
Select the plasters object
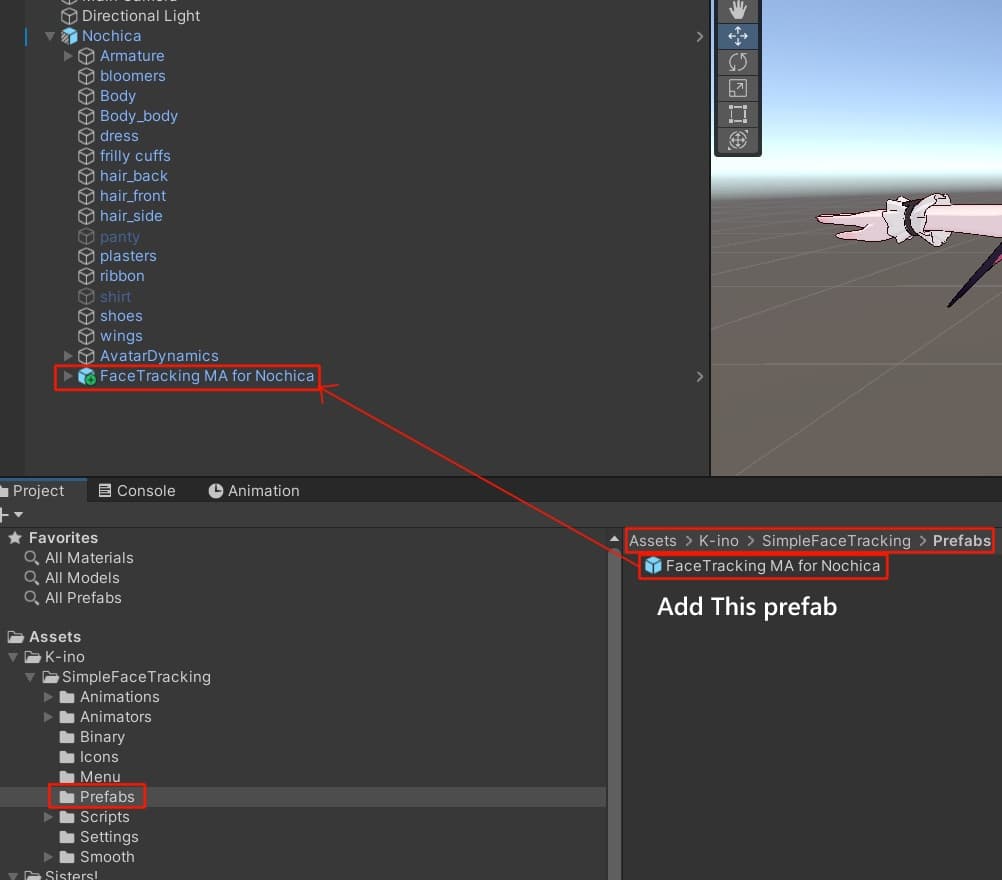tap(128, 256)
